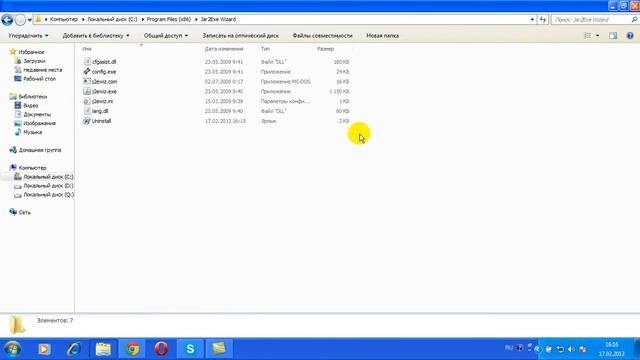The height and width of the screenshot is (360, 640).
Task: Sort by the Тип column header
Action: click(265, 49)
